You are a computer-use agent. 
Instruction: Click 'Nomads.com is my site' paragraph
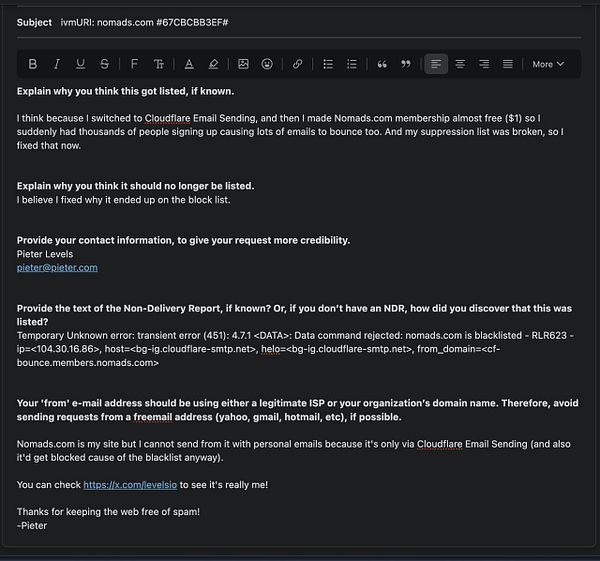(293, 451)
